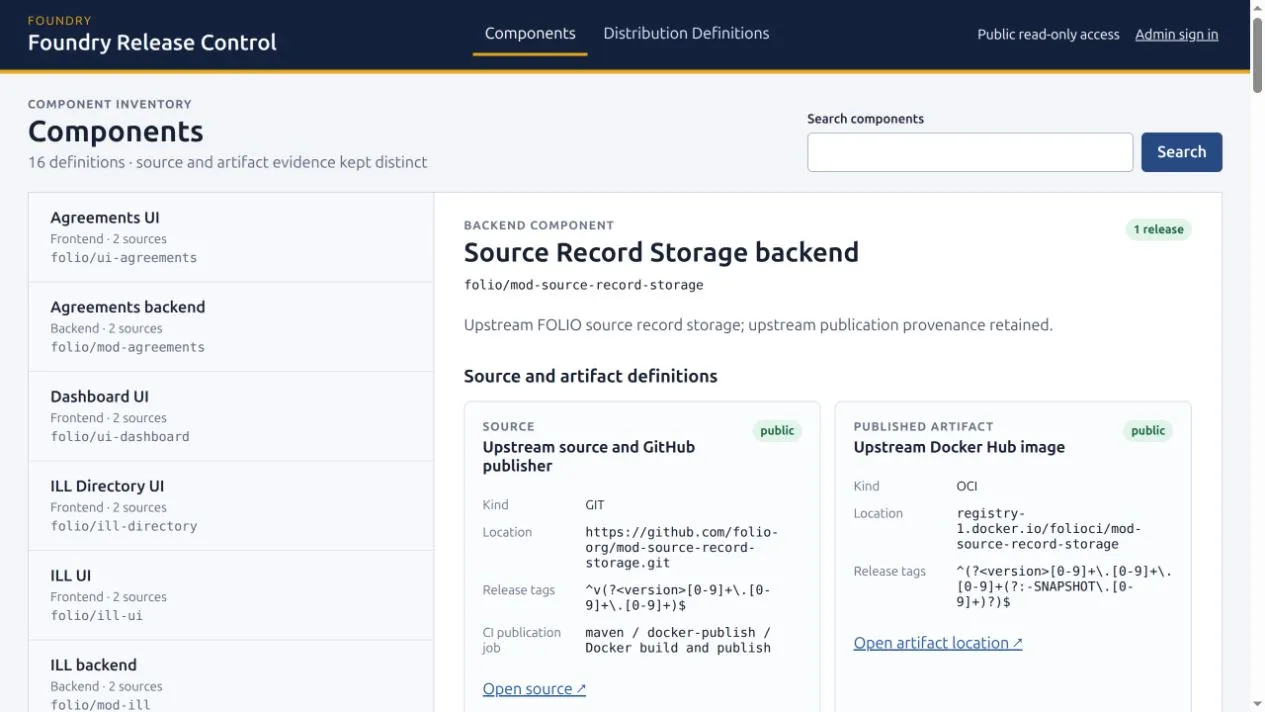Screen dimensions: 1265x712
Task: Click 'folio/ill-ui' path text
Action: (x=97, y=616)
